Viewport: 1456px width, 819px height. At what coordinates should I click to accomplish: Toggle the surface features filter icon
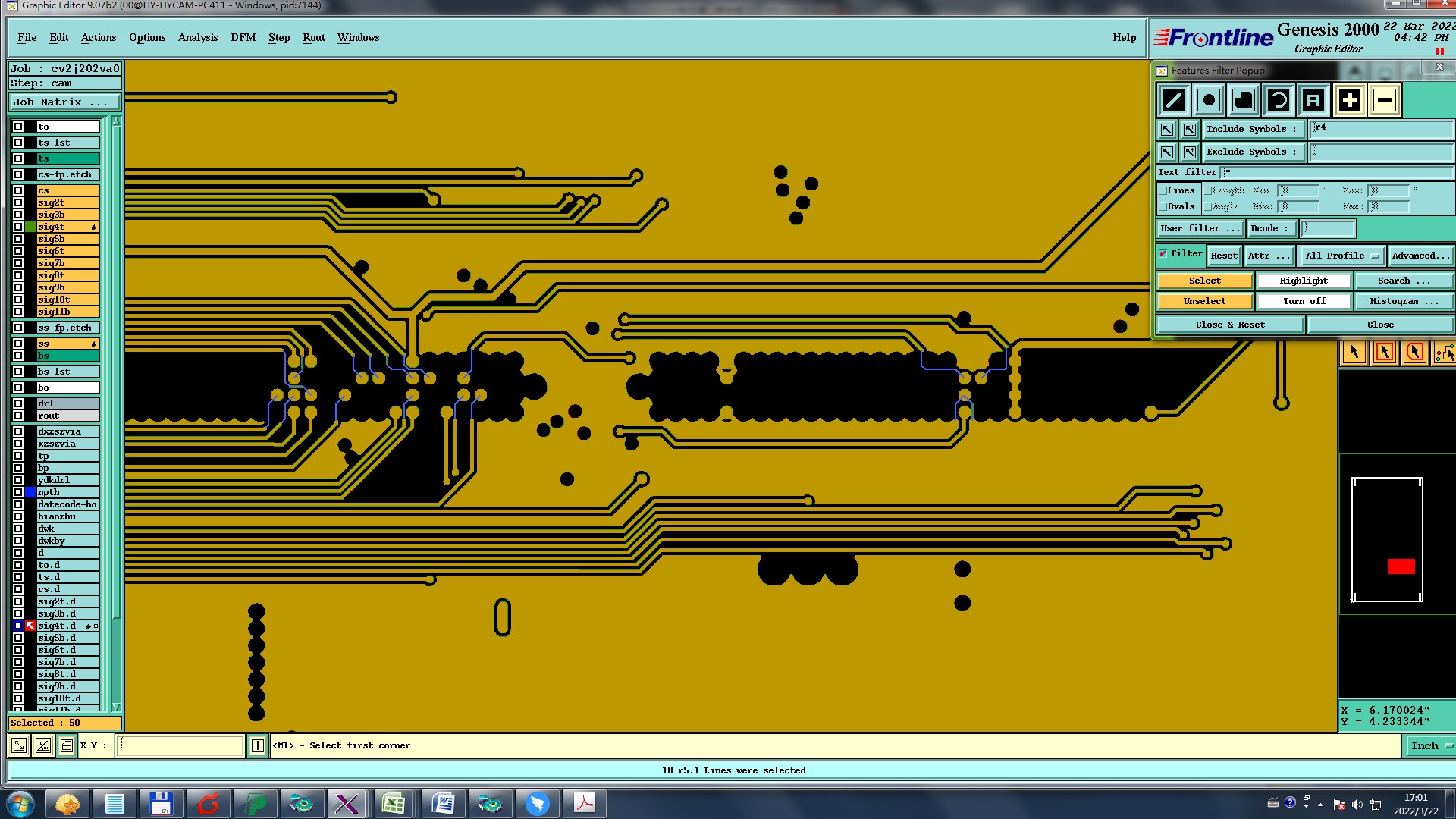coord(1244,100)
